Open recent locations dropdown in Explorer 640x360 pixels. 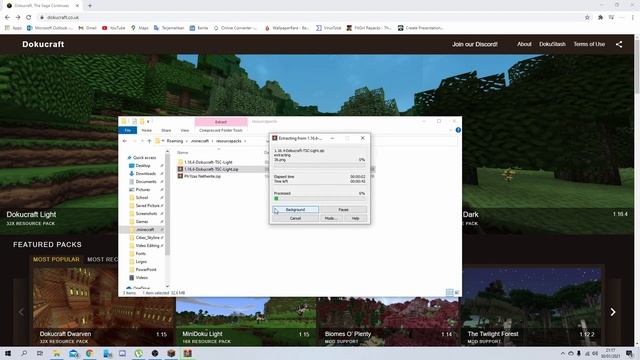click(x=142, y=141)
